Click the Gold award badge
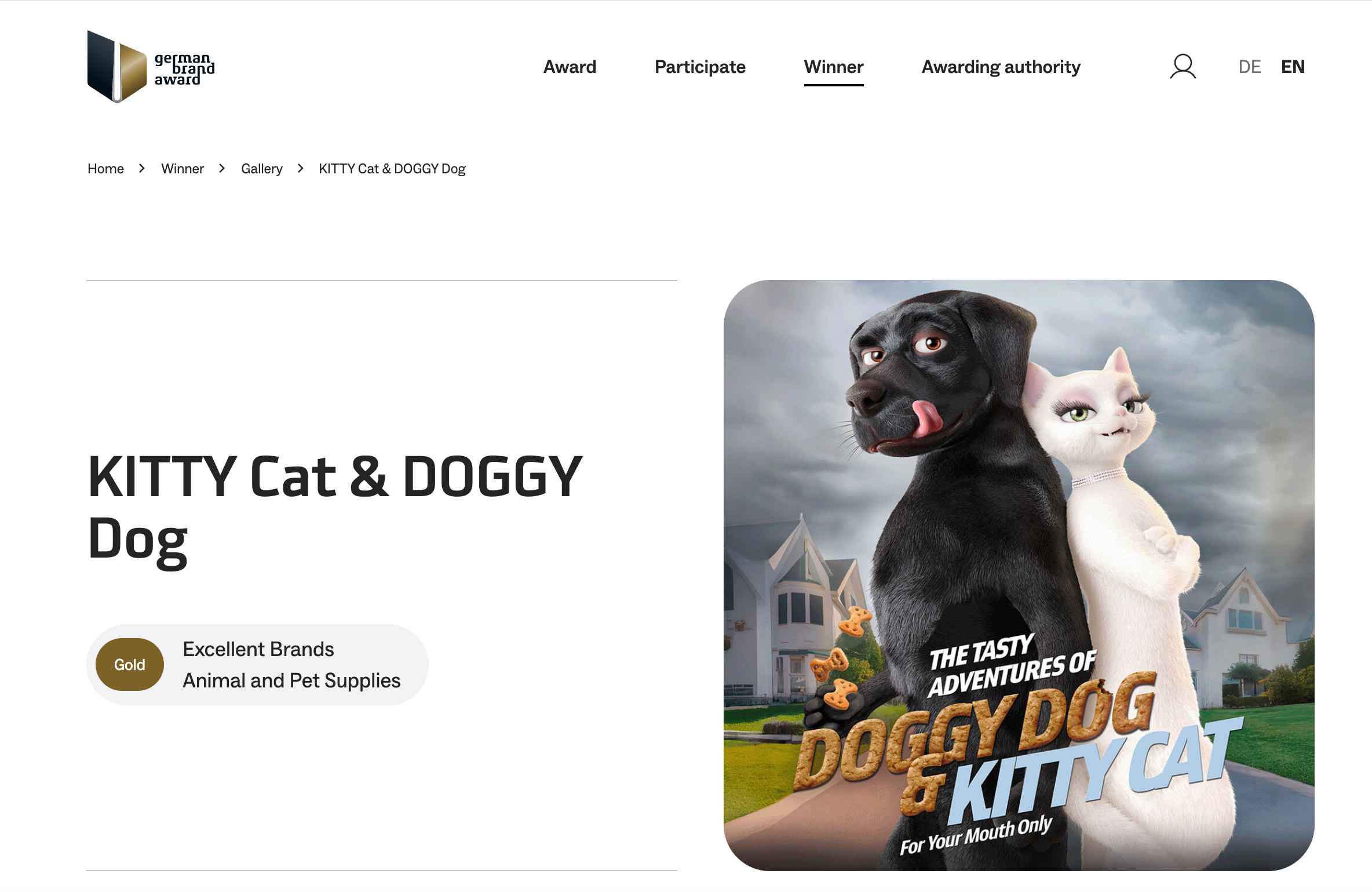 pos(130,664)
